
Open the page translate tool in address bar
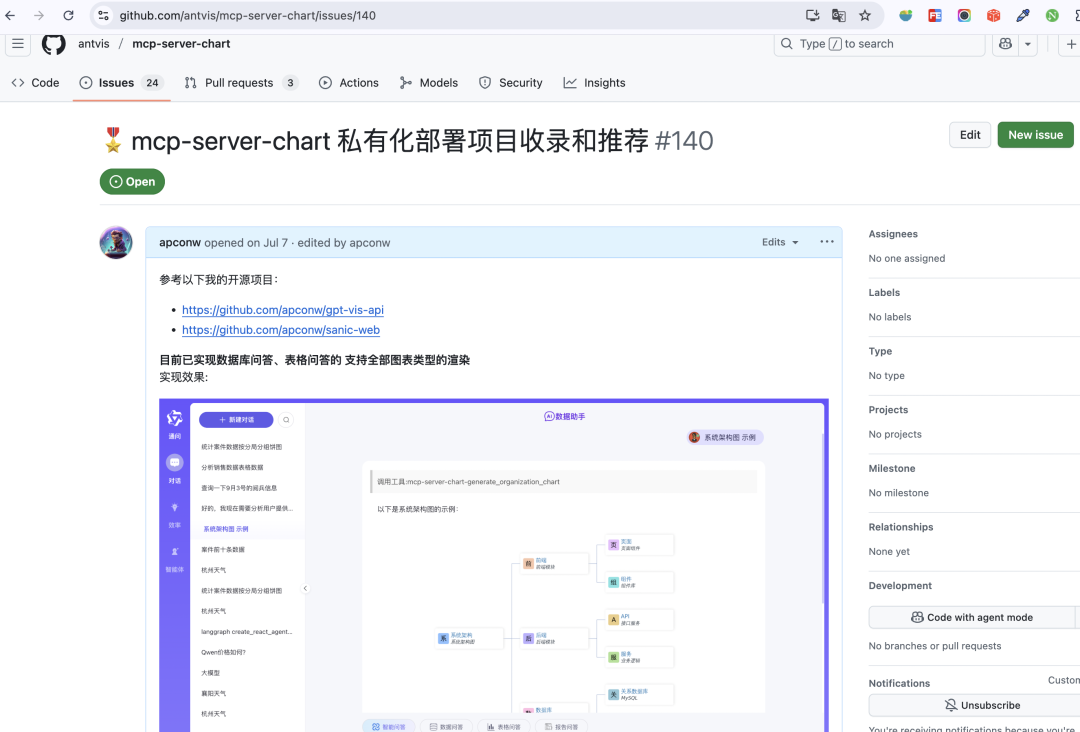[839, 15]
